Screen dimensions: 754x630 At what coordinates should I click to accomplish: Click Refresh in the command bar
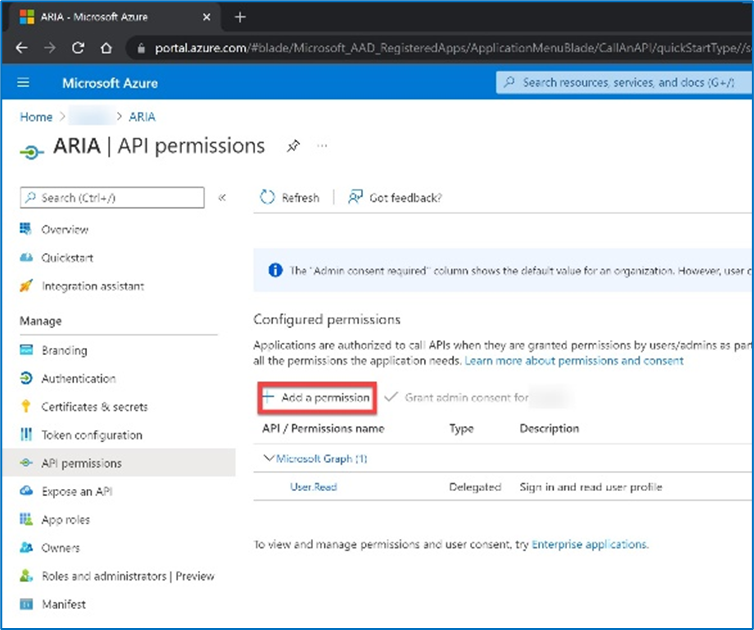(x=289, y=197)
